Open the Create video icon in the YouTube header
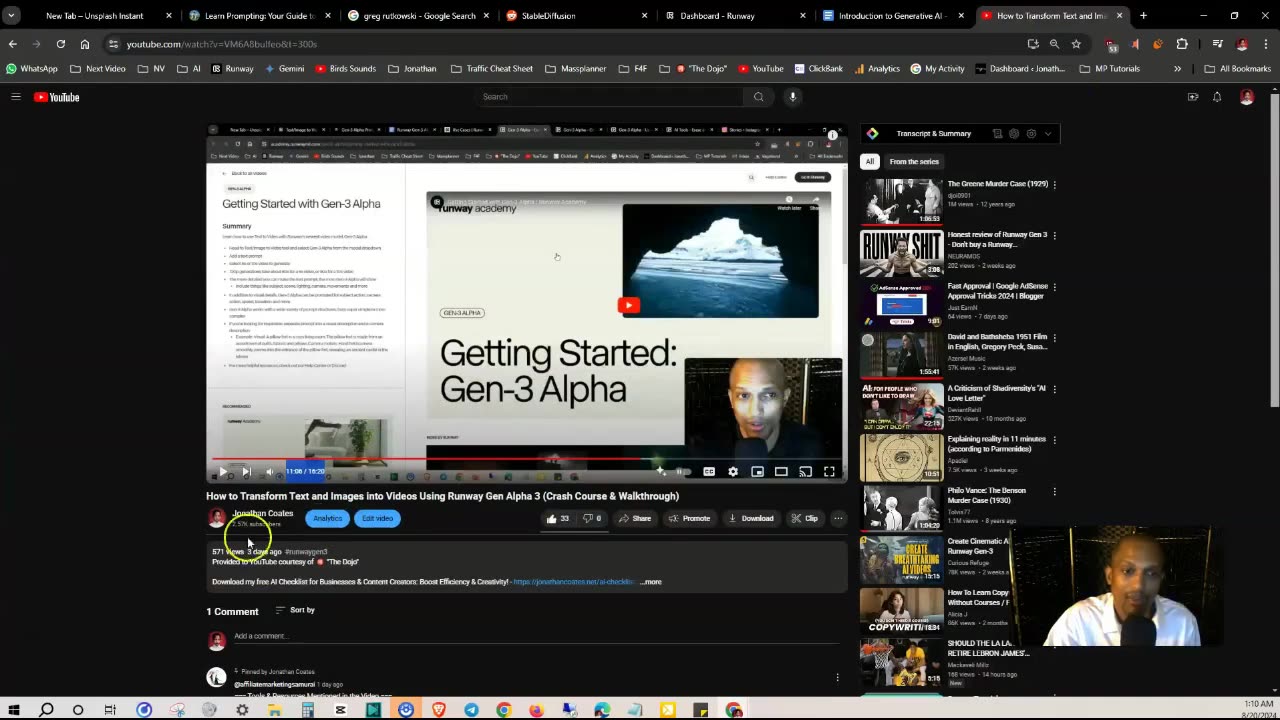The image size is (1280, 720). tap(1193, 97)
